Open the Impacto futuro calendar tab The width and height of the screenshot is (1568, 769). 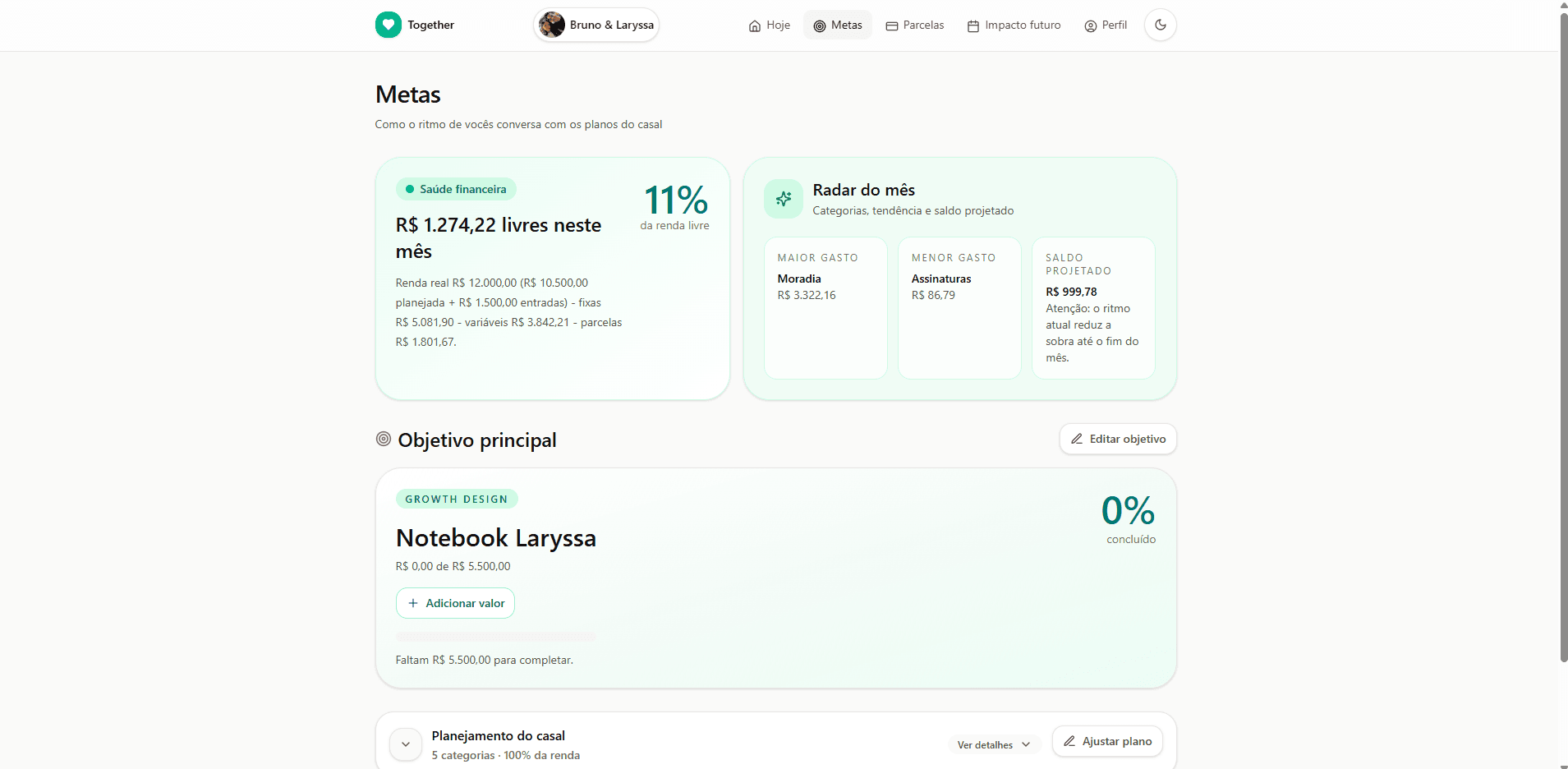tap(1014, 25)
